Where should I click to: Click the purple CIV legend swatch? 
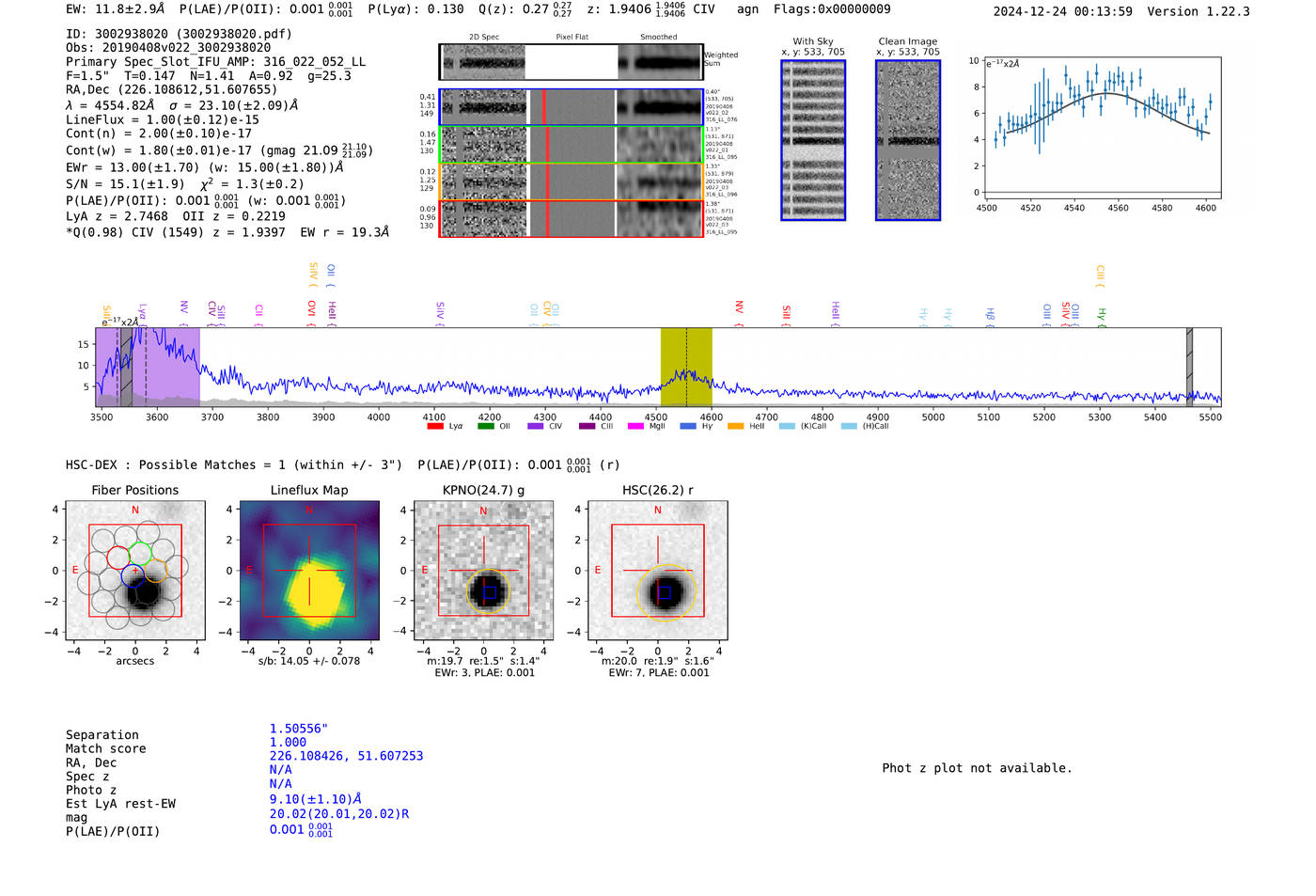coord(536,426)
